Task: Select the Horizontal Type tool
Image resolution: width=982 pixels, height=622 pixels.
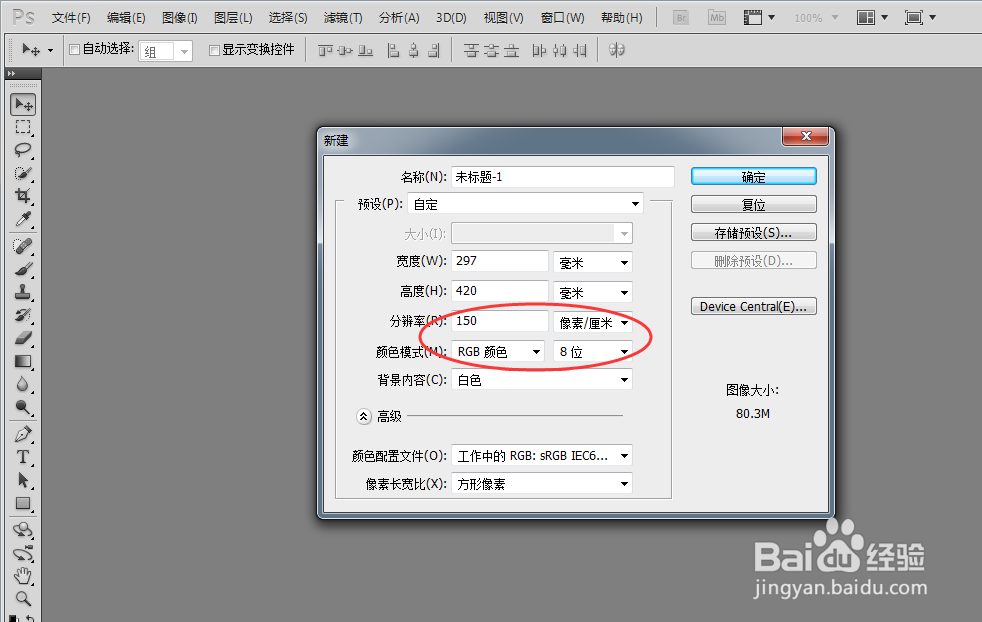Action: point(23,457)
